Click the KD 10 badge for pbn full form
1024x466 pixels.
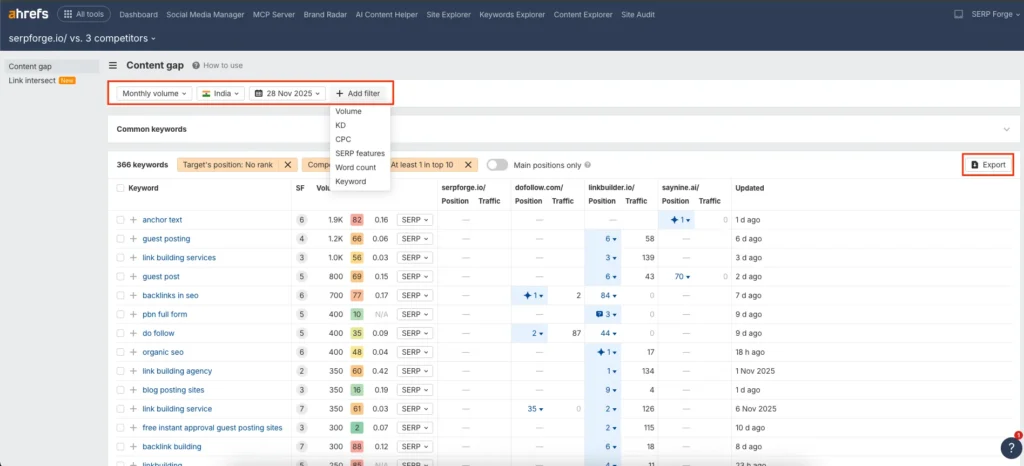pyautogui.click(x=357, y=315)
